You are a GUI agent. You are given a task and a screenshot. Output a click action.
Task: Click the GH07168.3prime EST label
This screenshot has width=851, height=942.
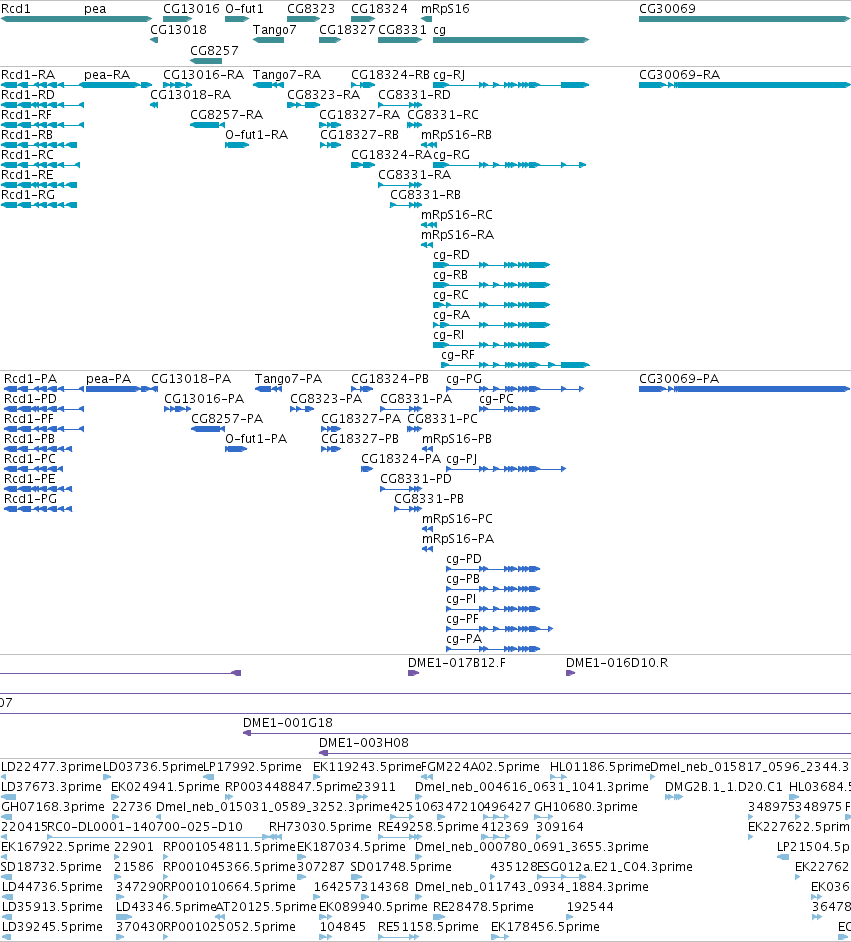(53, 807)
